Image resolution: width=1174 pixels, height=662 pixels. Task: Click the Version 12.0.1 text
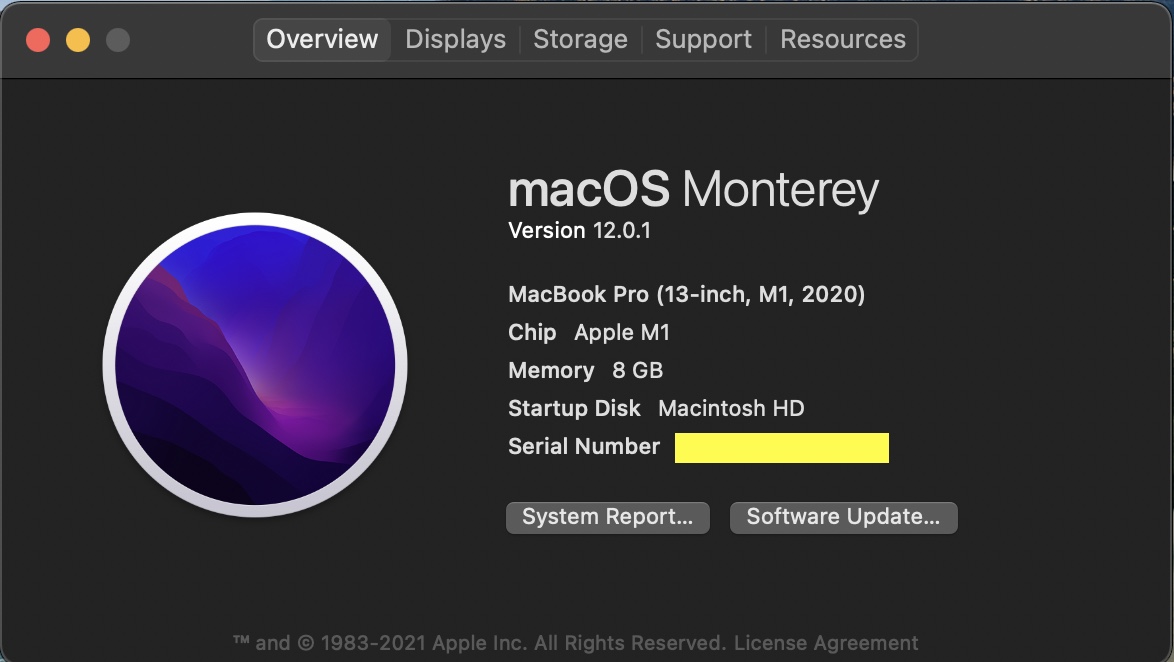click(x=579, y=231)
